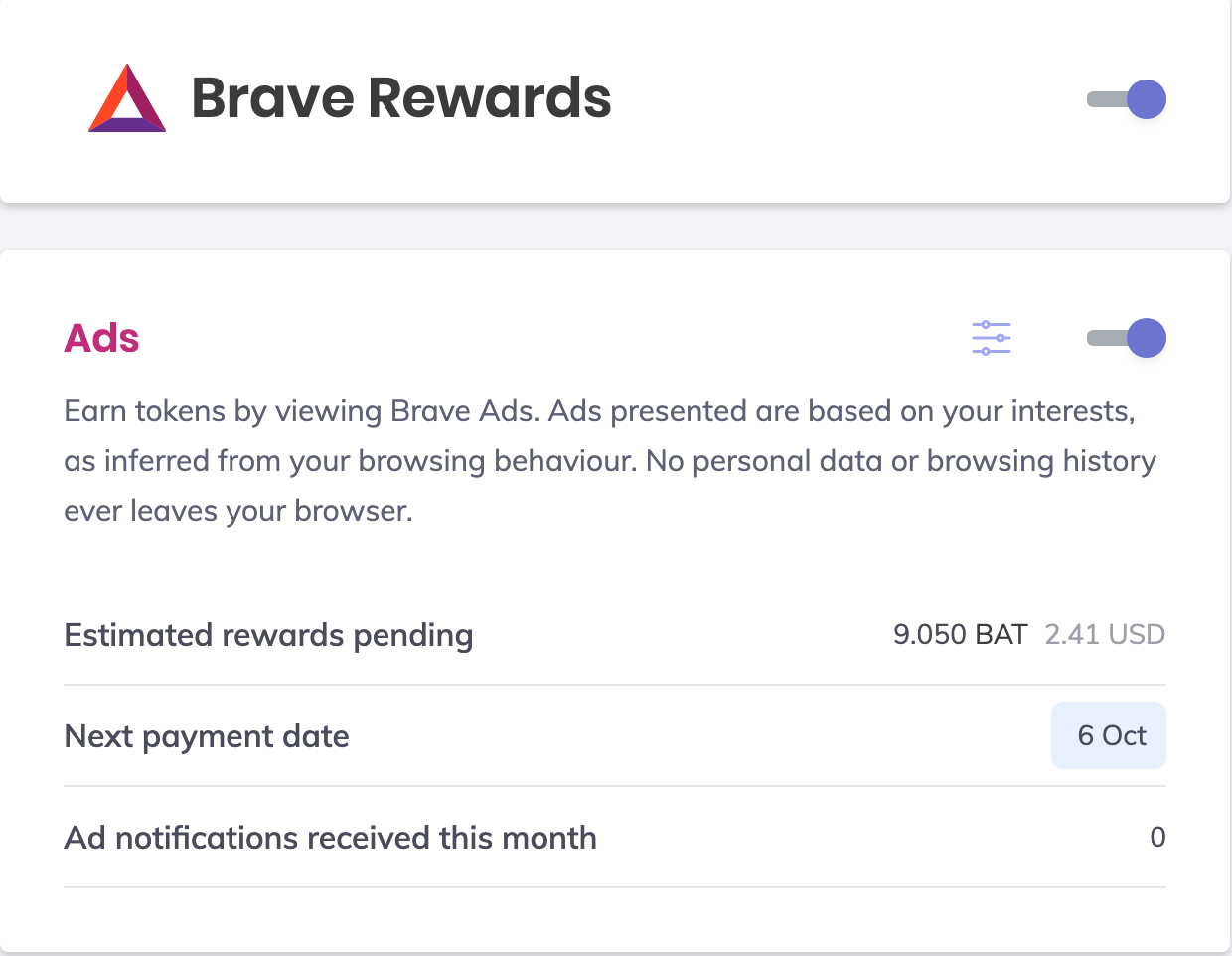Click the divider line below Next payment date
Image resolution: width=1232 pixels, height=956 pixels.
[614, 786]
